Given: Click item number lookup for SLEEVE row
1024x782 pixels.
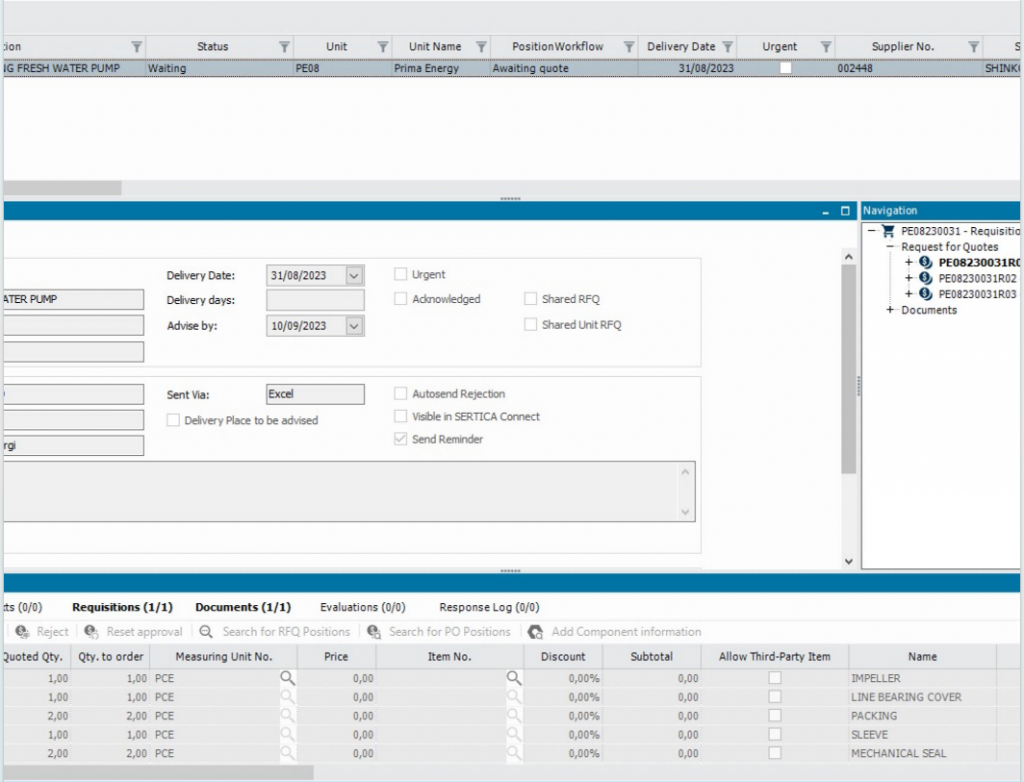Looking at the screenshot, I should coord(514,735).
